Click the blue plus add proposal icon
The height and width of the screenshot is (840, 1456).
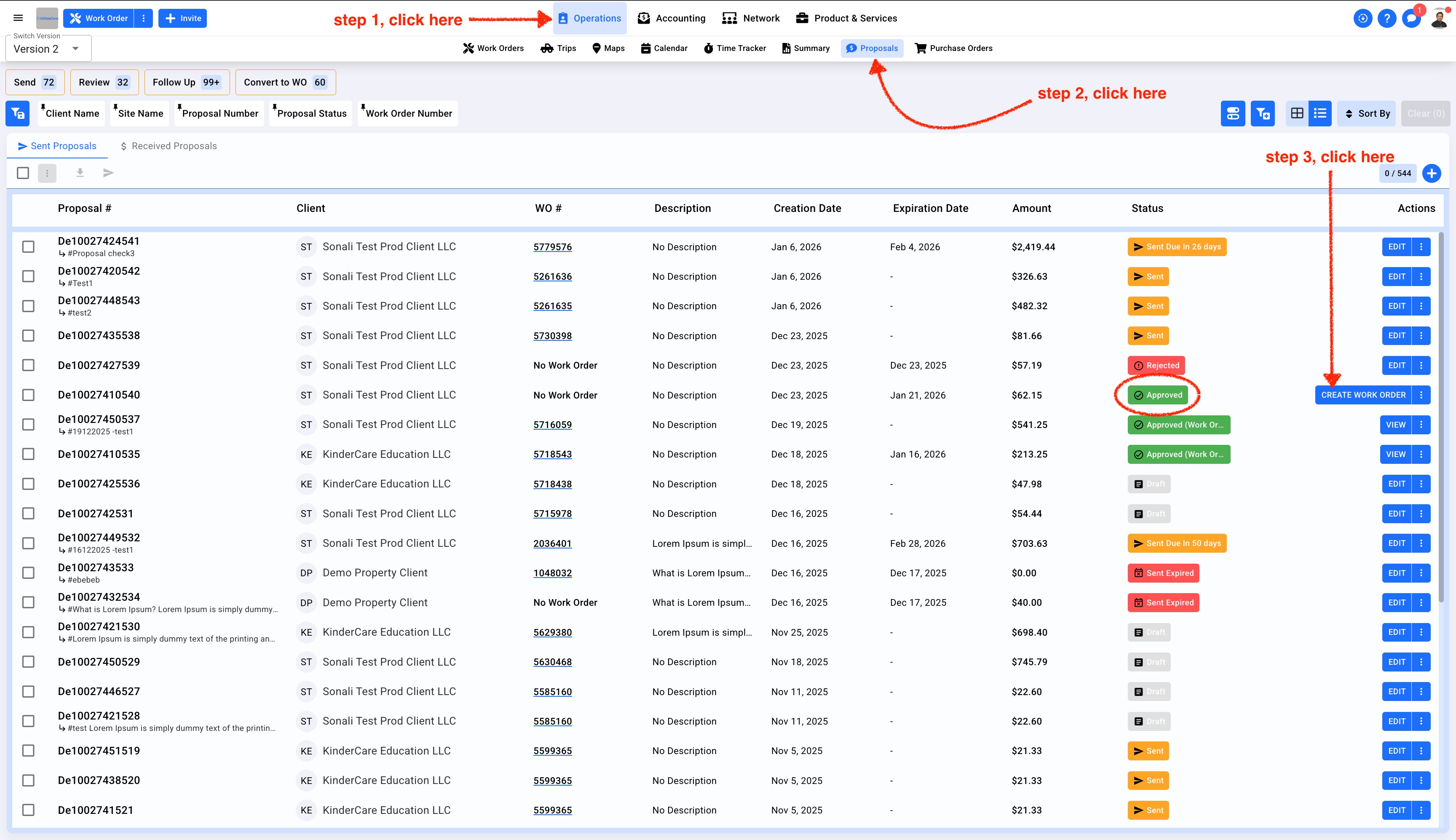pyautogui.click(x=1432, y=173)
